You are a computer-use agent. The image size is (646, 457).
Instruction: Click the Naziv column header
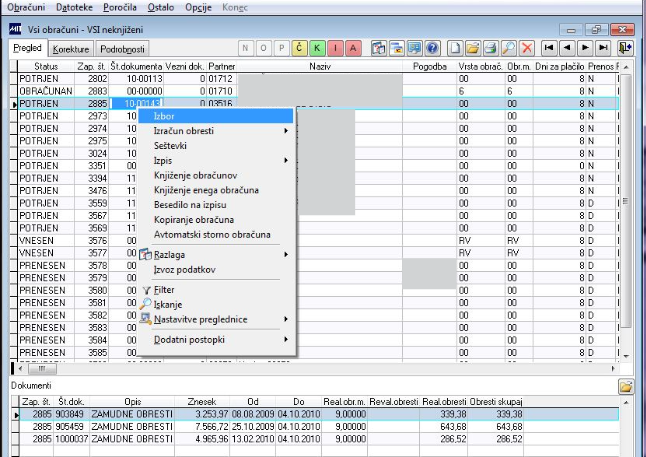[x=320, y=66]
